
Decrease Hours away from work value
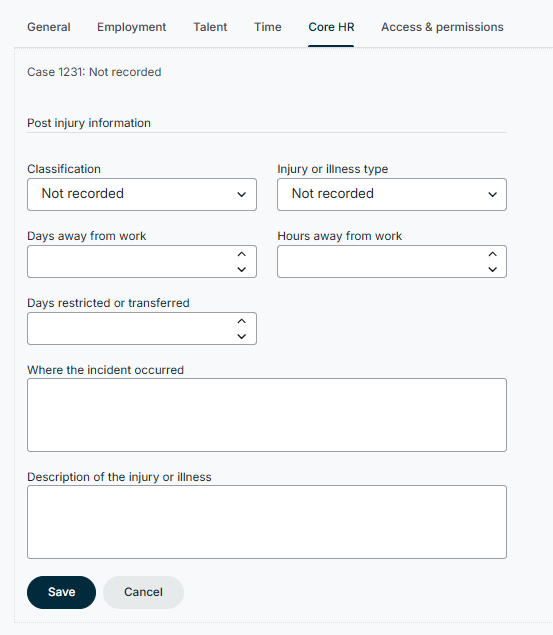tap(492, 269)
